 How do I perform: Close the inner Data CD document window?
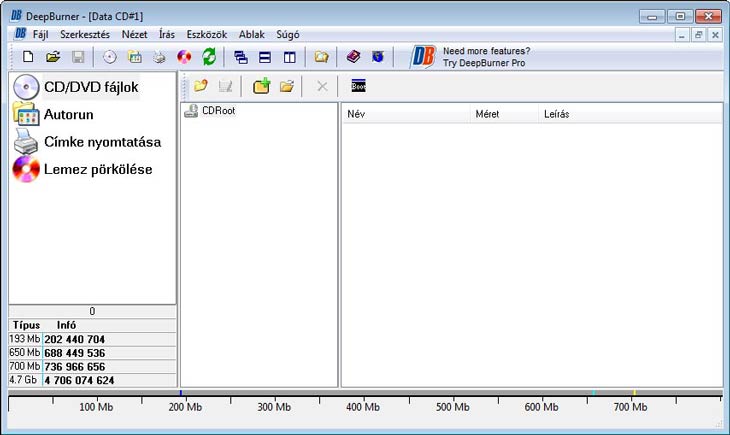pos(715,35)
